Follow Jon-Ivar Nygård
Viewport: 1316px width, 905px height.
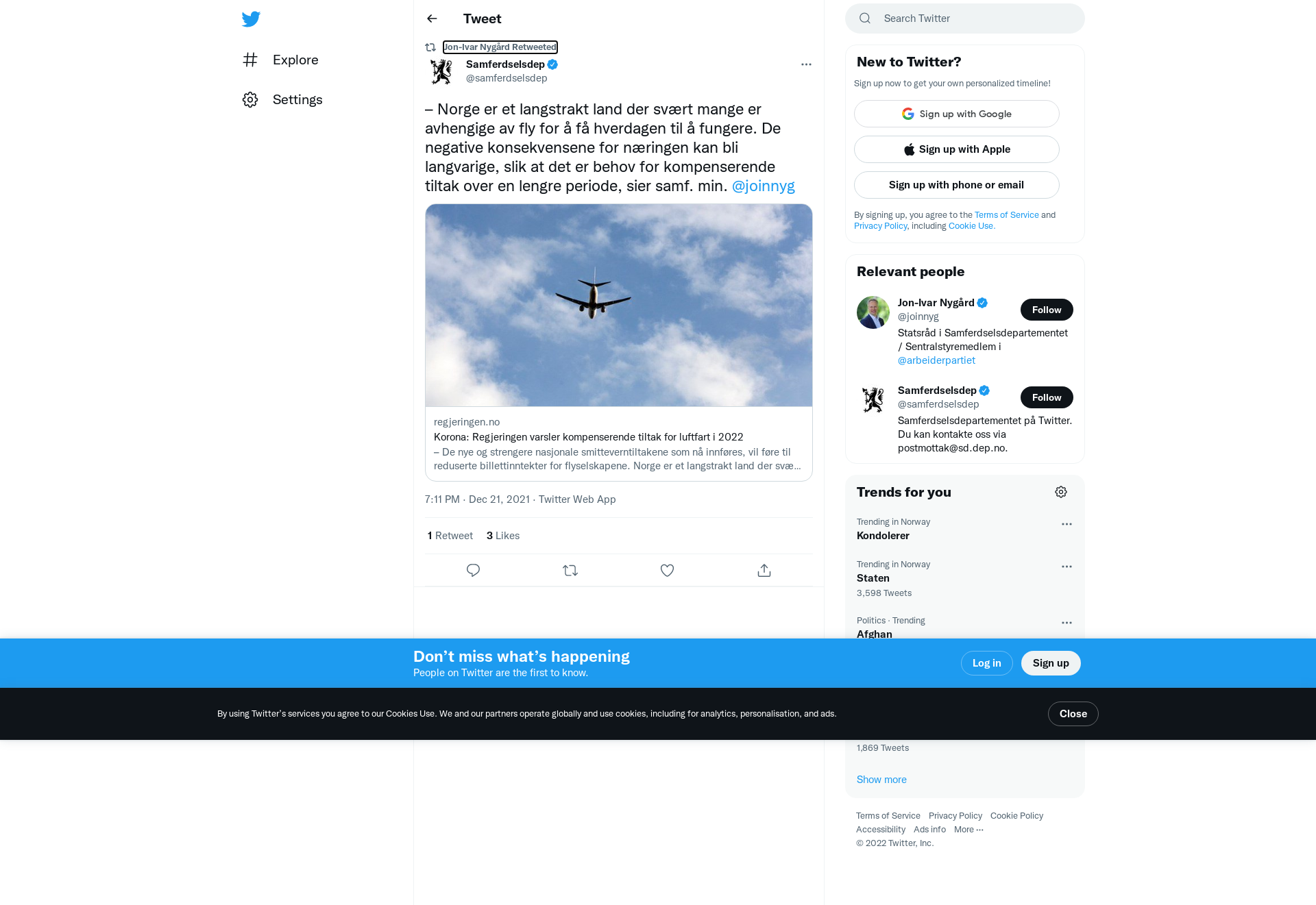[x=1047, y=310]
